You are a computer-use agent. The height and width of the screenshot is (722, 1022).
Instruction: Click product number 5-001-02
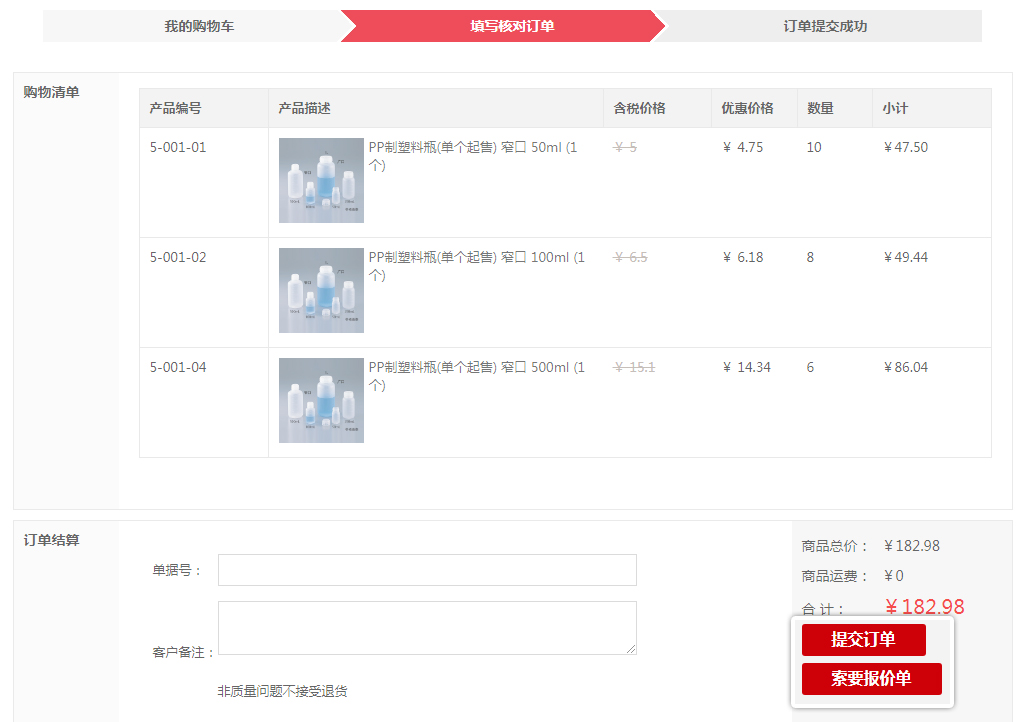click(x=178, y=257)
